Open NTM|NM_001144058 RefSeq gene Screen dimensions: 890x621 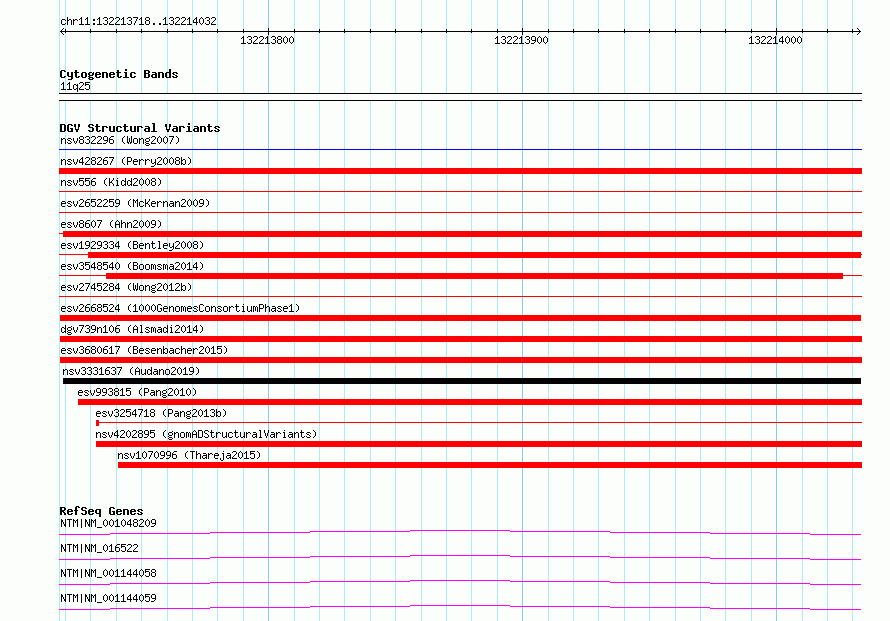[108, 573]
